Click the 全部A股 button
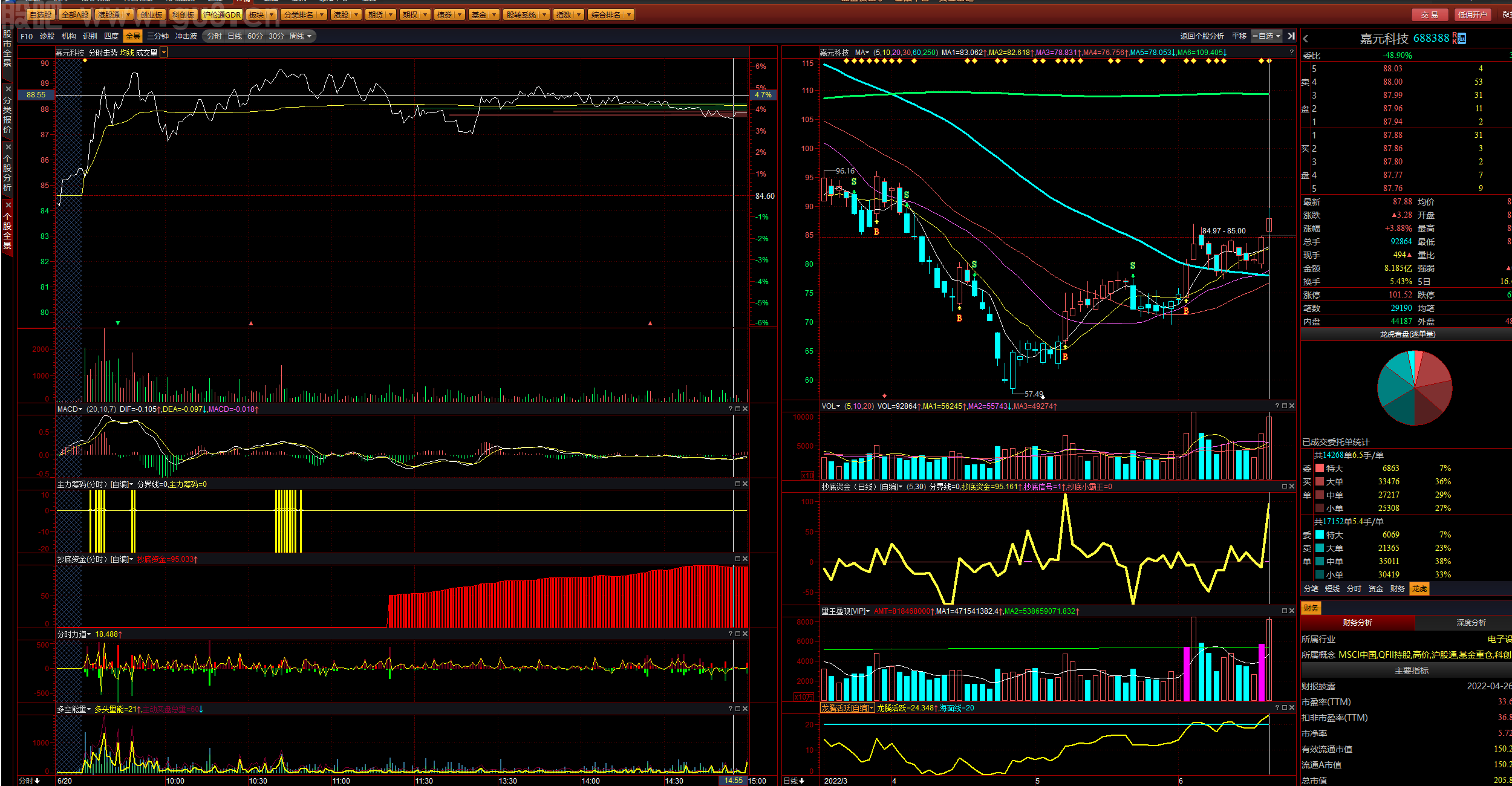 (75, 15)
